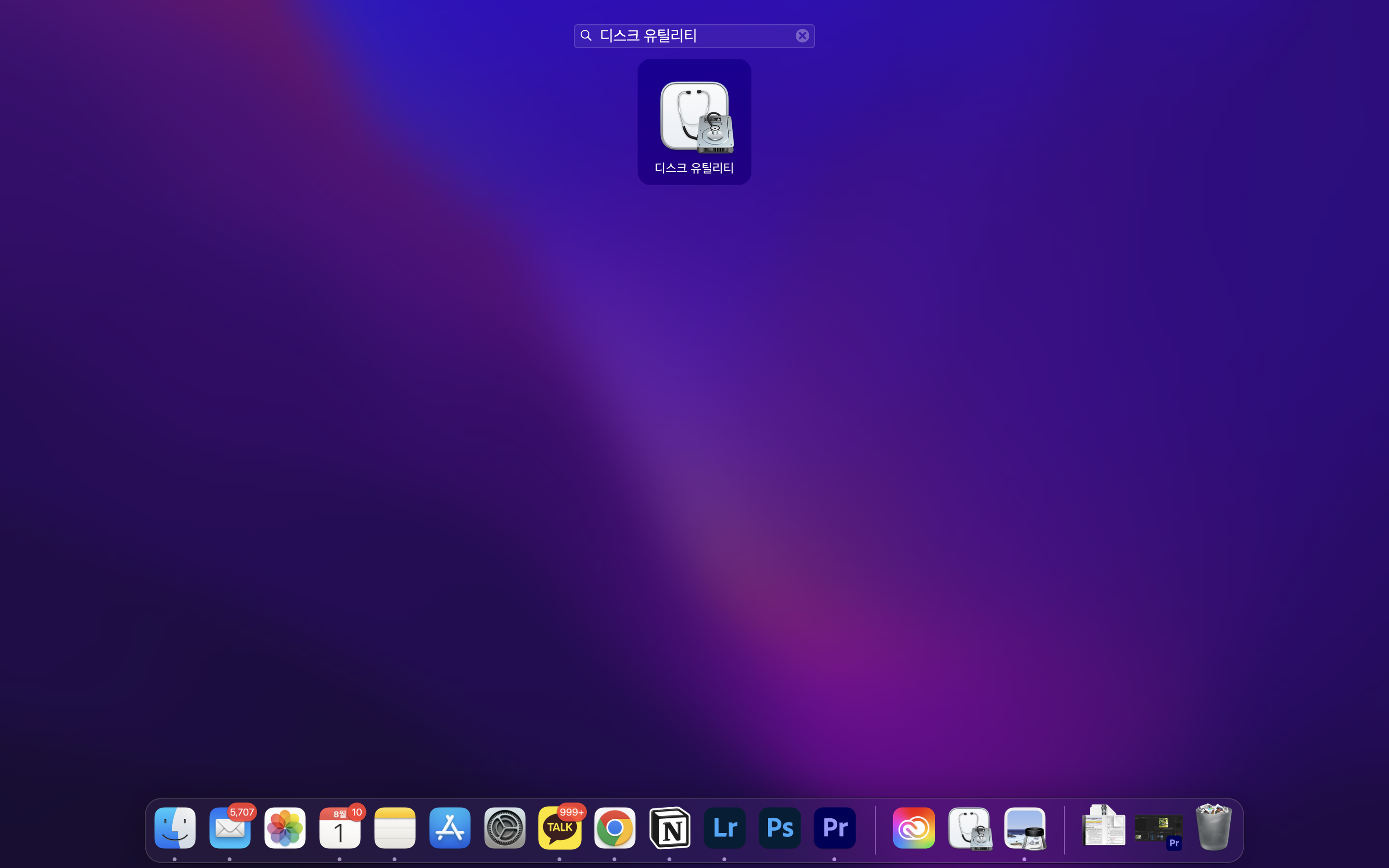Launch Google Chrome from the dock
Viewport: 1389px width, 868px height.
click(x=615, y=828)
